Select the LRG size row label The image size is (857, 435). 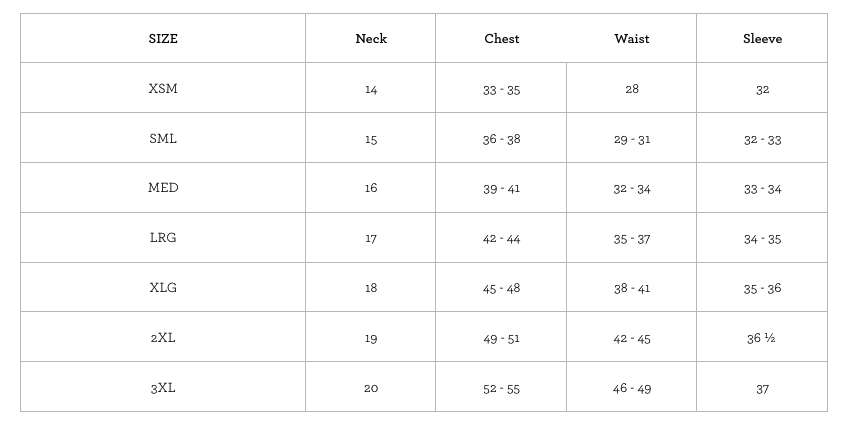point(163,238)
